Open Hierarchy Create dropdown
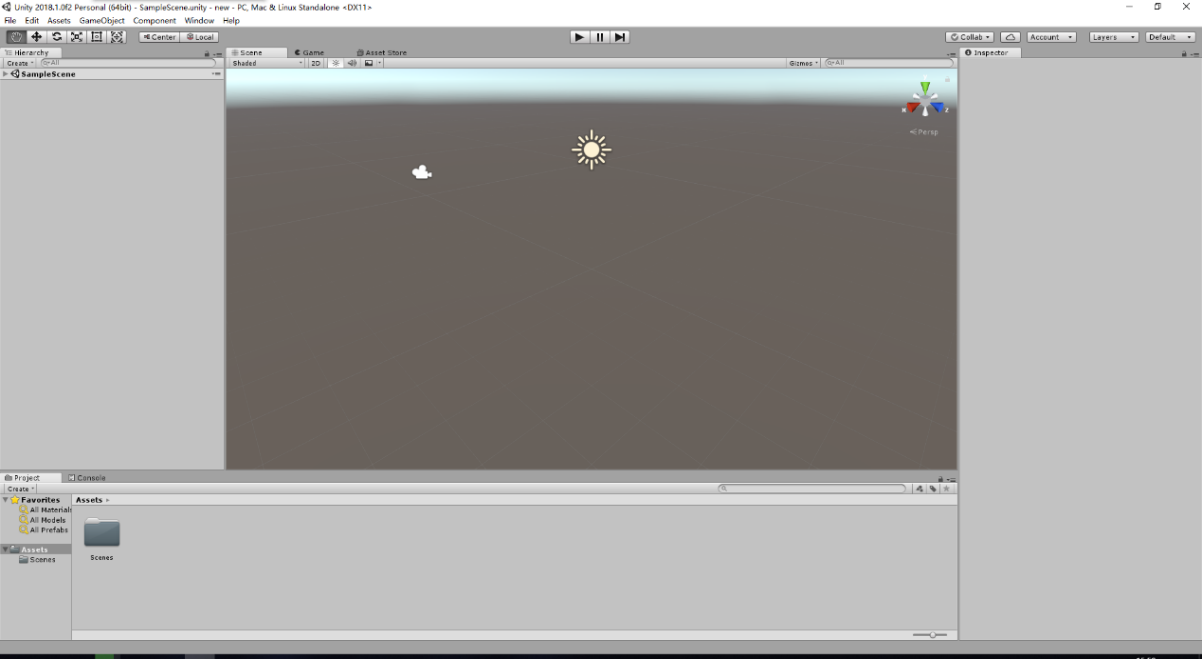This screenshot has height=659, width=1202. click(x=20, y=63)
